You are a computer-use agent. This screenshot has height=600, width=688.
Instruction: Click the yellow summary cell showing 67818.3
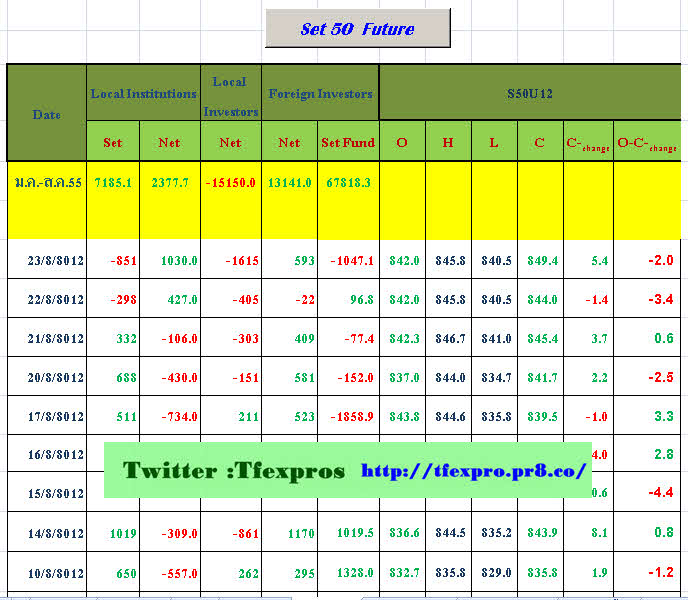pos(347,183)
